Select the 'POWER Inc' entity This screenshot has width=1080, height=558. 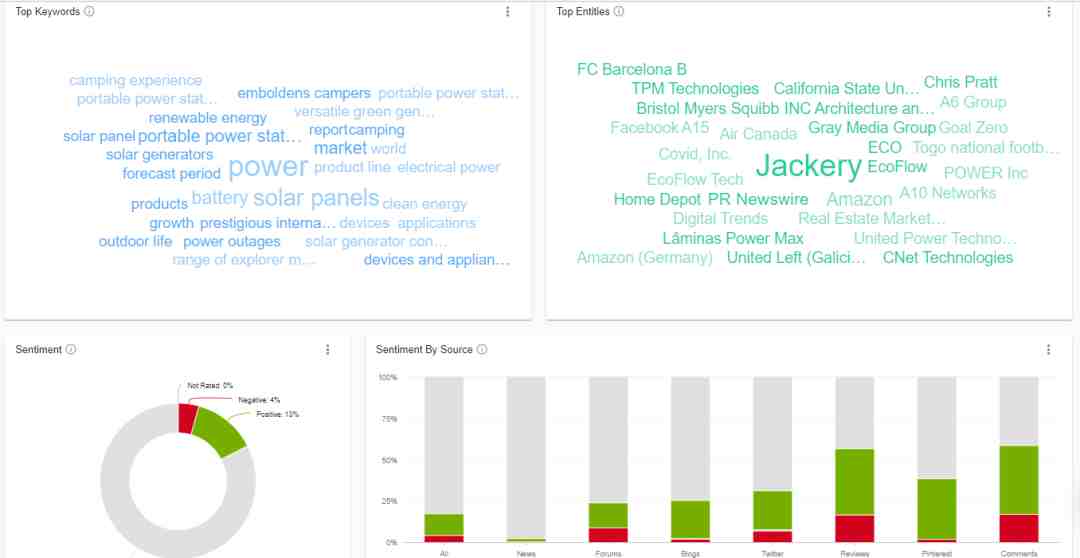pyautogui.click(x=986, y=173)
